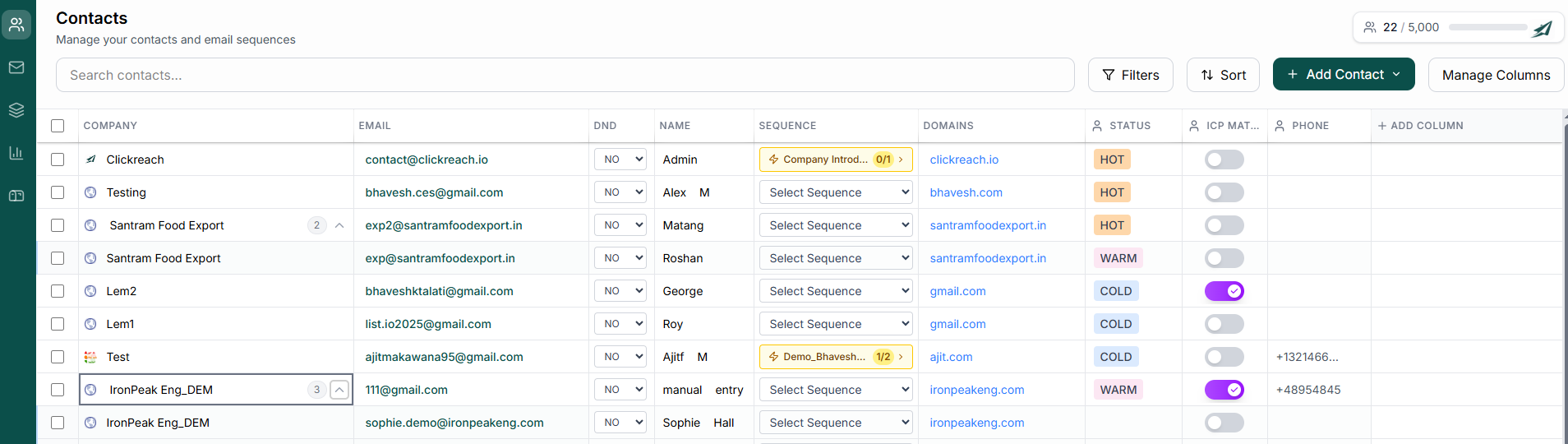Open the Contacts icon in the sidebar
1568x444 pixels.
(x=16, y=25)
